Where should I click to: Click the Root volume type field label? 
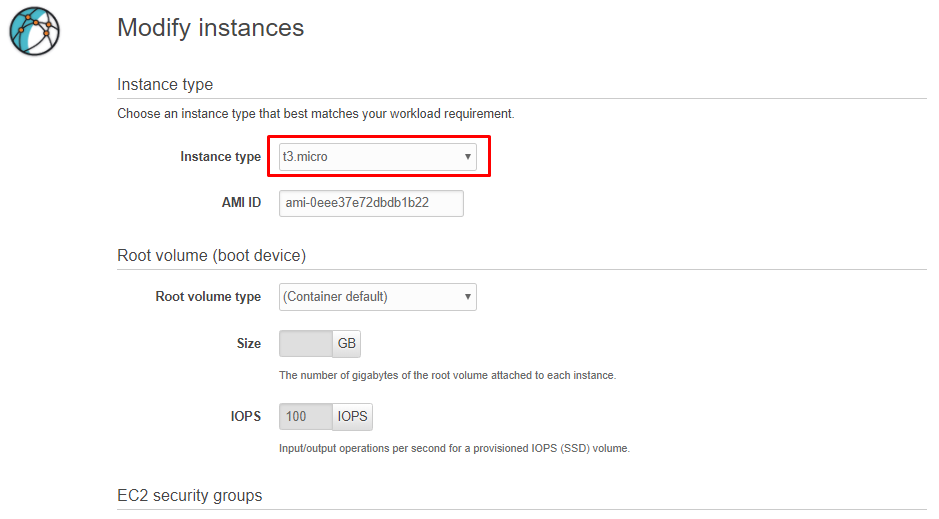[x=208, y=297]
